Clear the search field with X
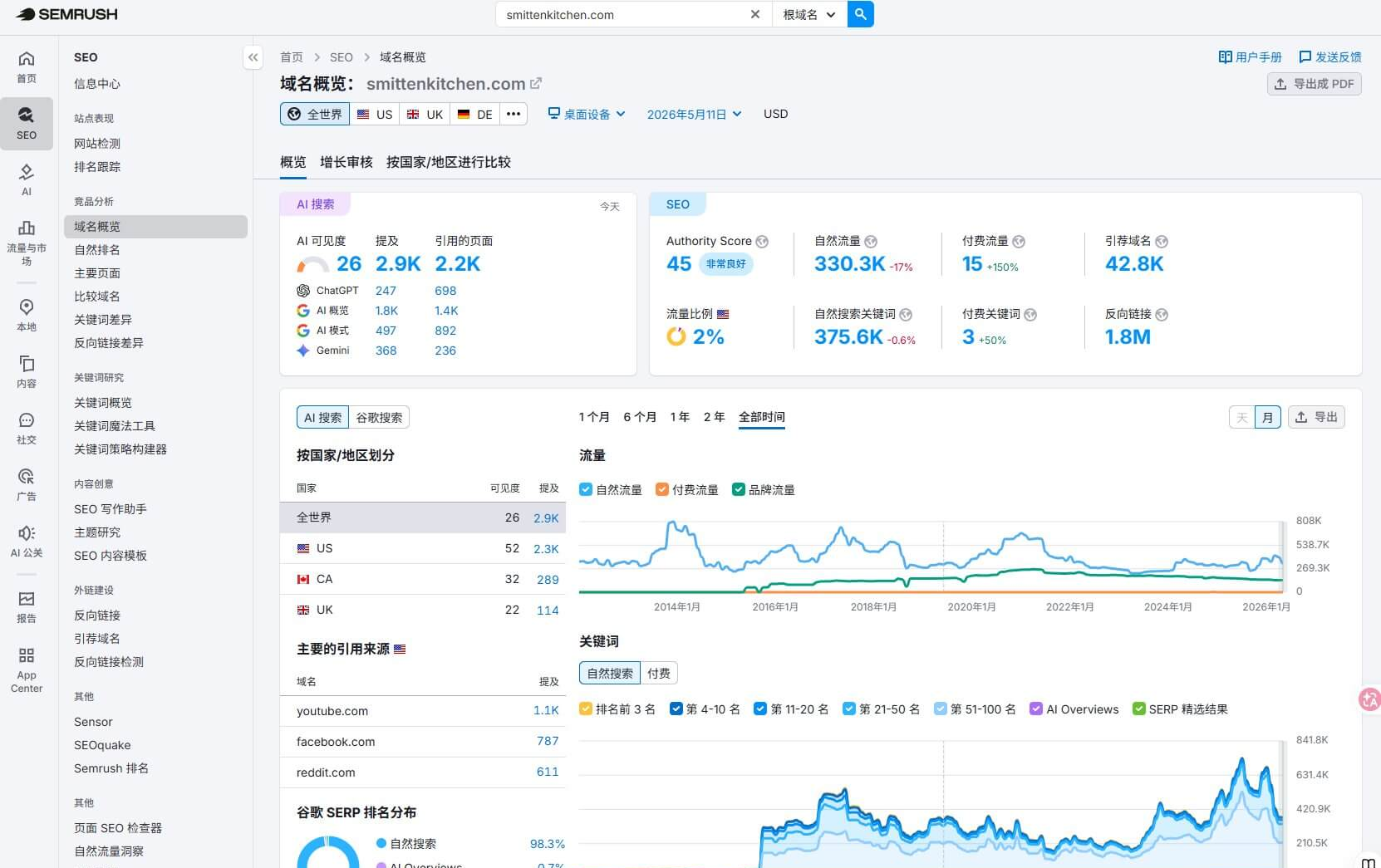 pyautogui.click(x=754, y=14)
